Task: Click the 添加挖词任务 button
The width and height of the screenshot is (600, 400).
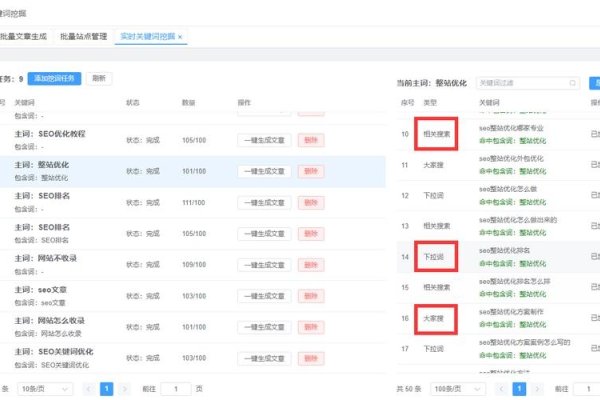Action: click(54, 78)
